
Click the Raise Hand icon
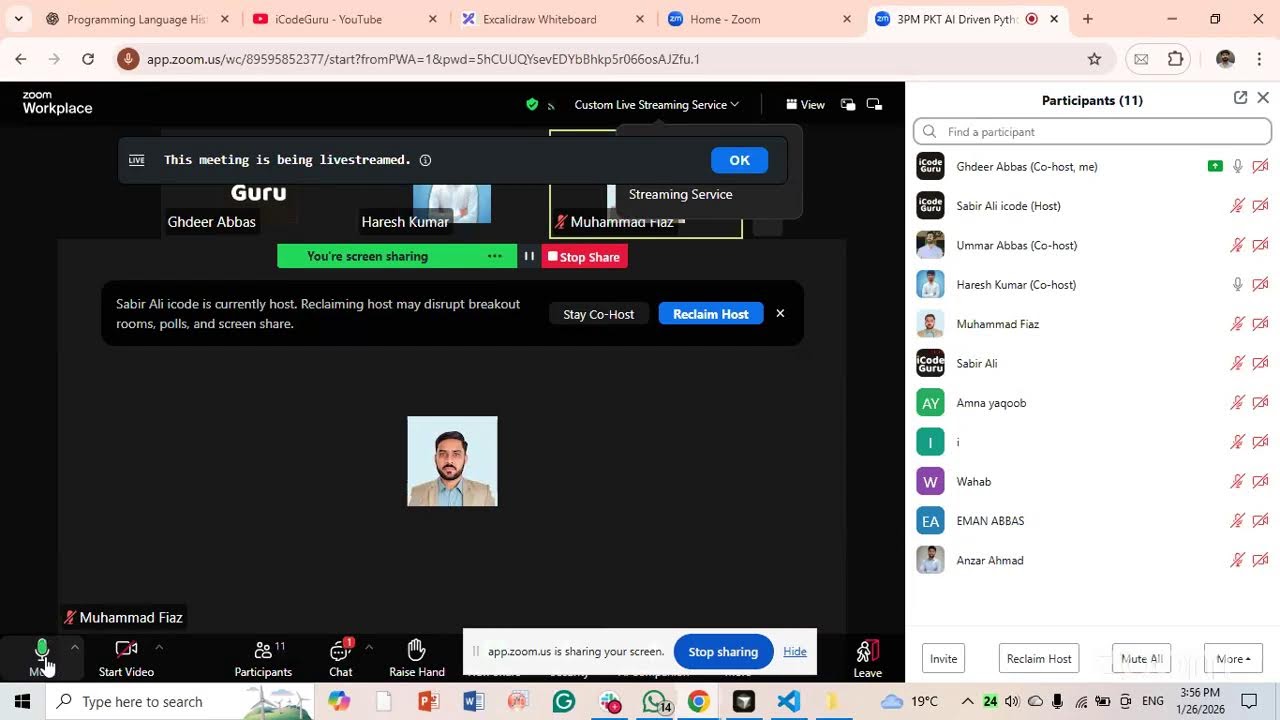click(x=417, y=650)
